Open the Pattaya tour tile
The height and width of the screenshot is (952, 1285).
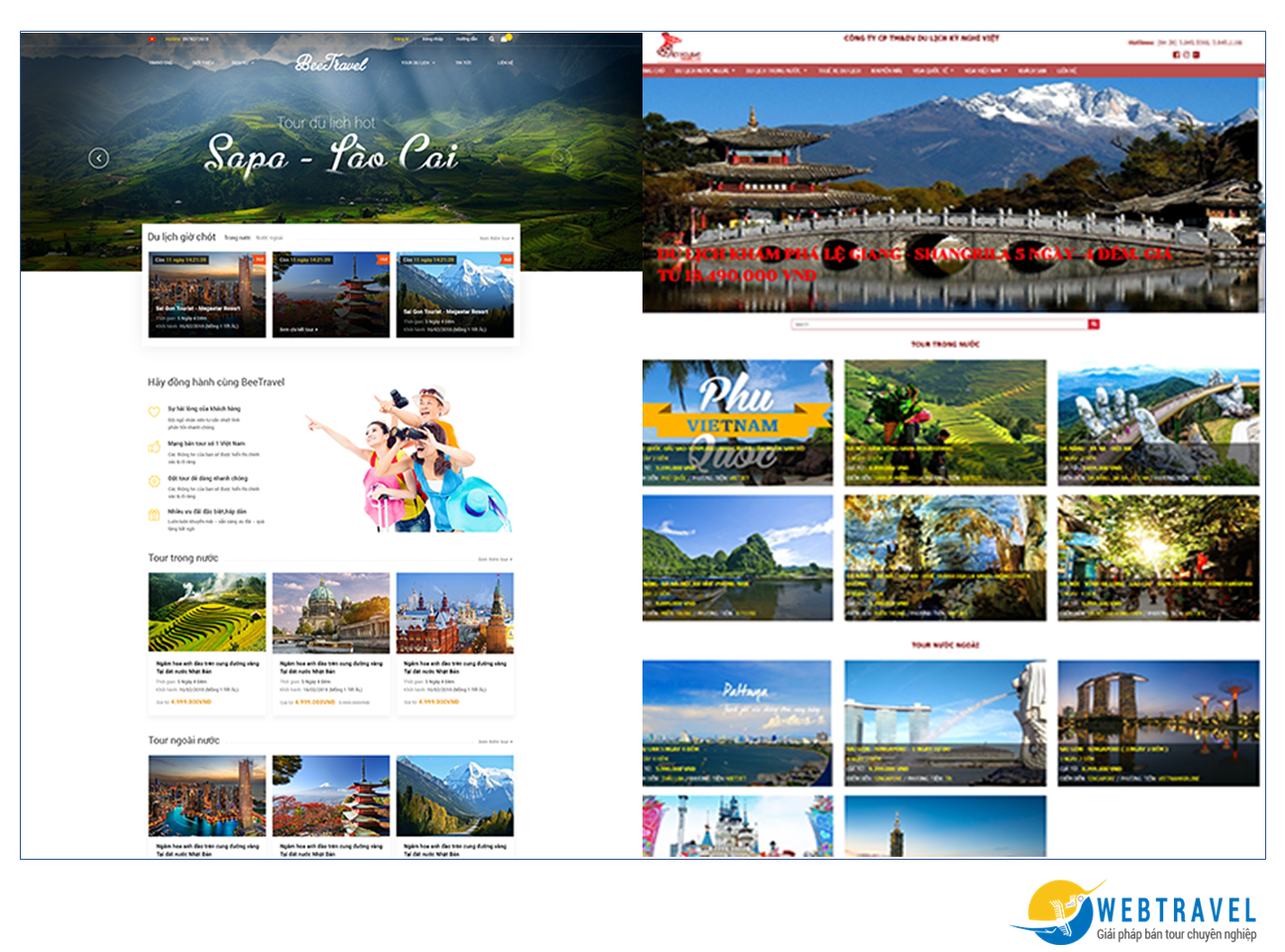pos(737,723)
